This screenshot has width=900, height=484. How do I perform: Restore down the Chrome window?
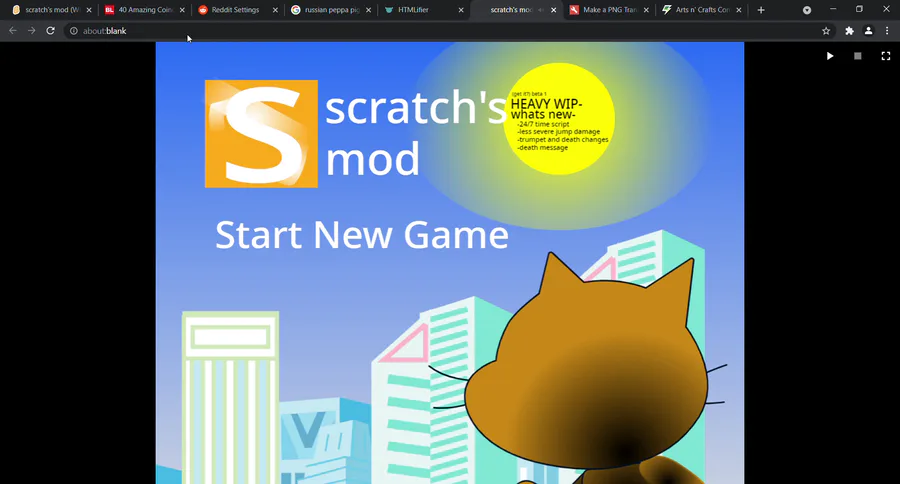tap(859, 9)
